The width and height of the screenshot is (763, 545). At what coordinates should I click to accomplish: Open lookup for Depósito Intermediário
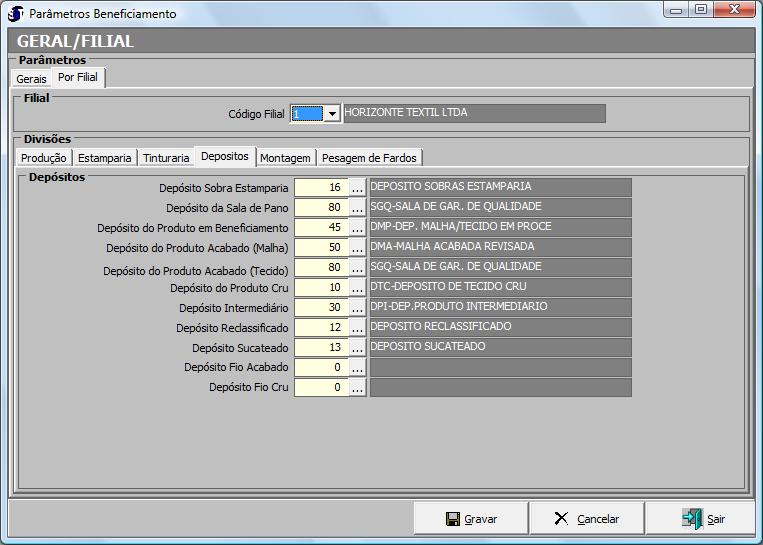[357, 308]
